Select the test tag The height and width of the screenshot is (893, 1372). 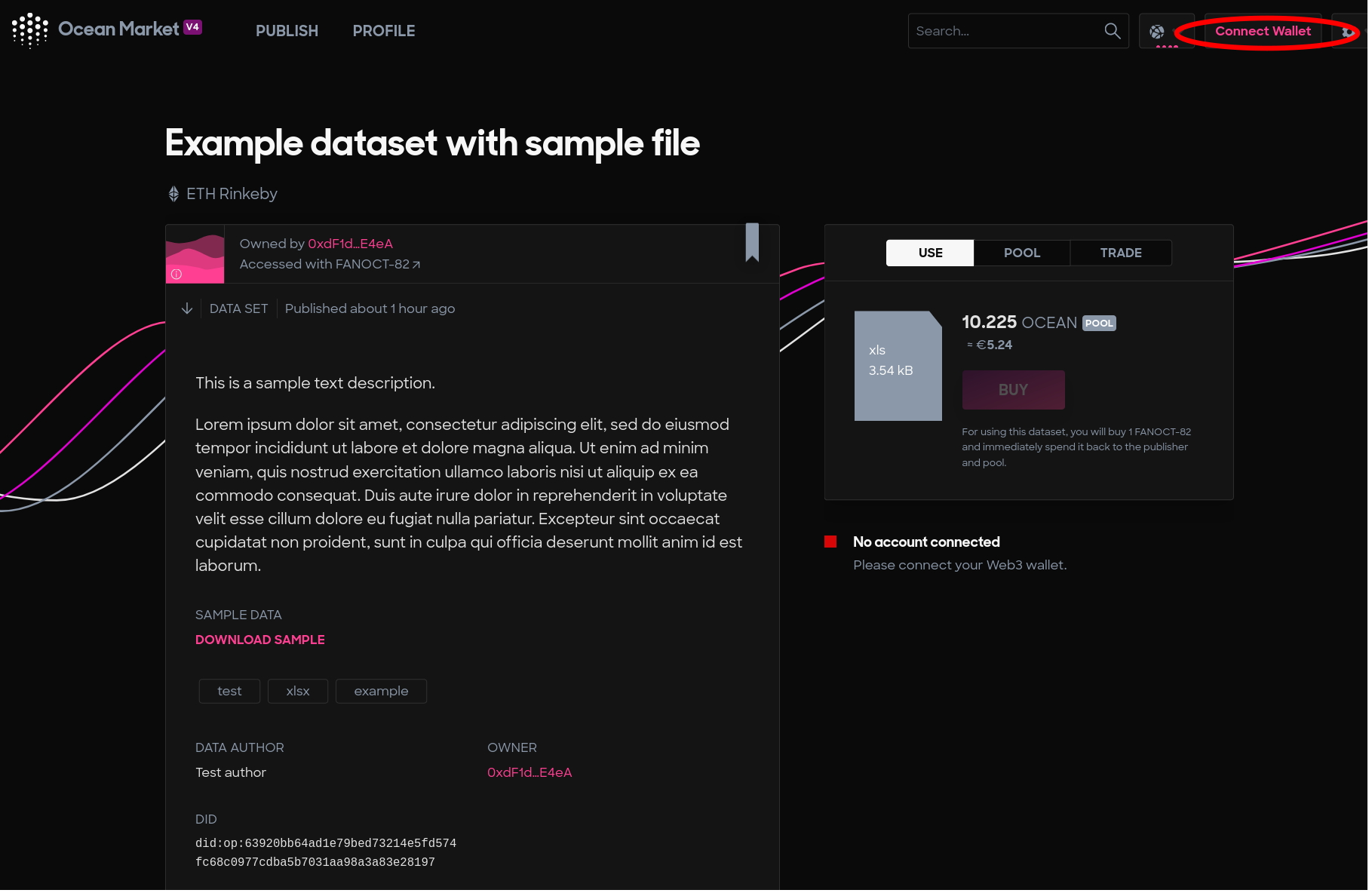click(x=230, y=692)
